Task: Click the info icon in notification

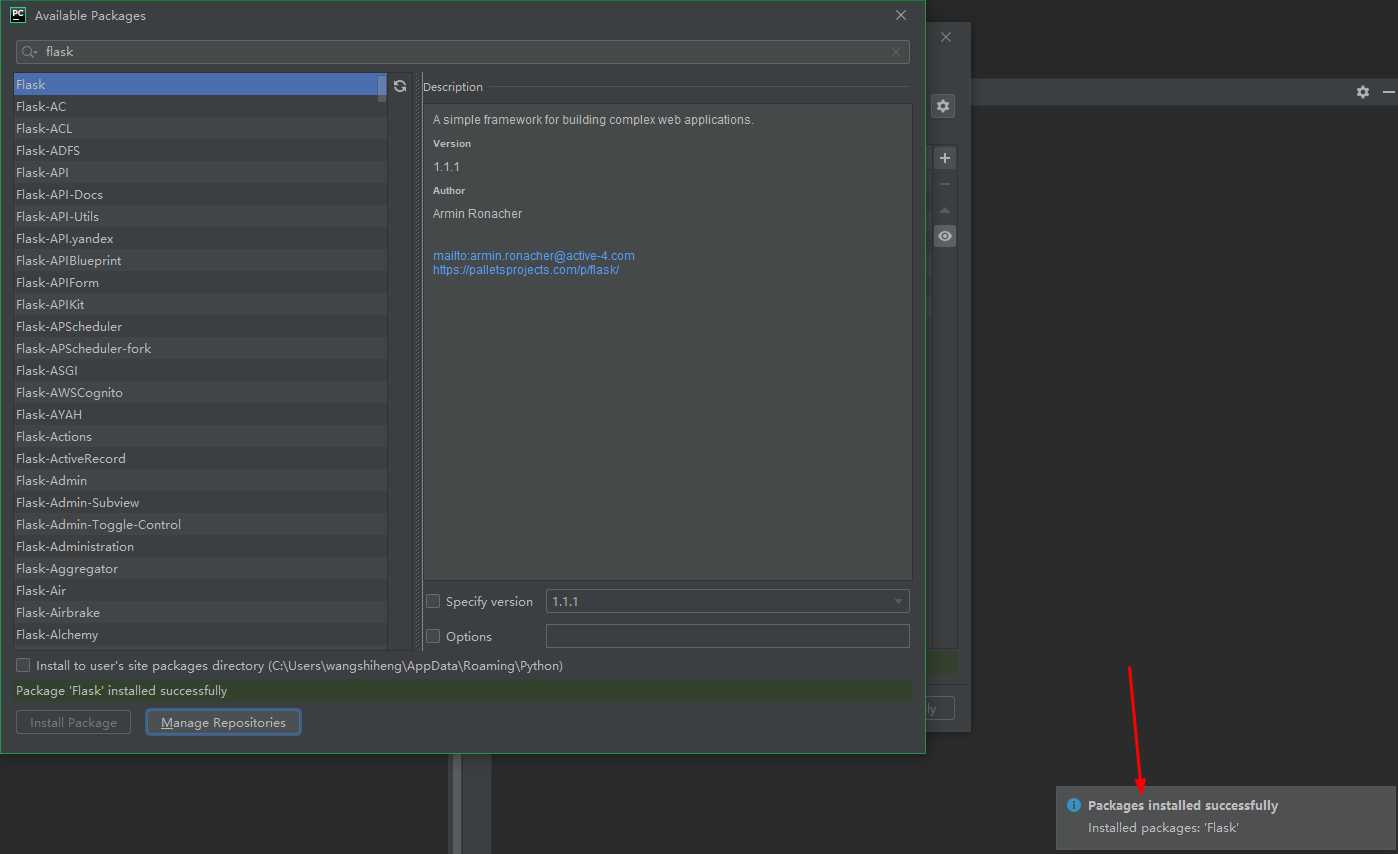Action: pos(1074,805)
